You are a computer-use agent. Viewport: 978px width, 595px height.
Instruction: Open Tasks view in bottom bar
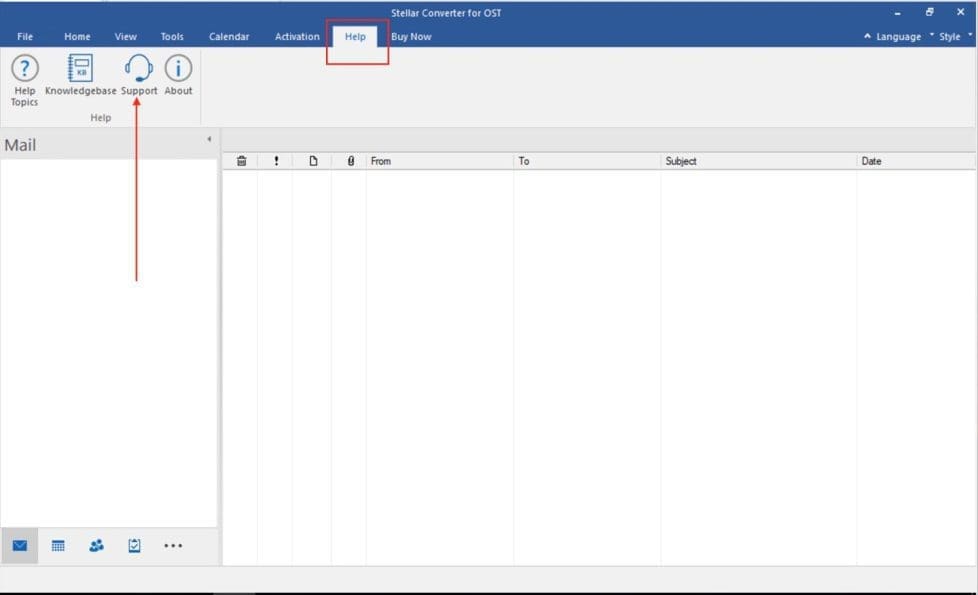pyautogui.click(x=134, y=545)
